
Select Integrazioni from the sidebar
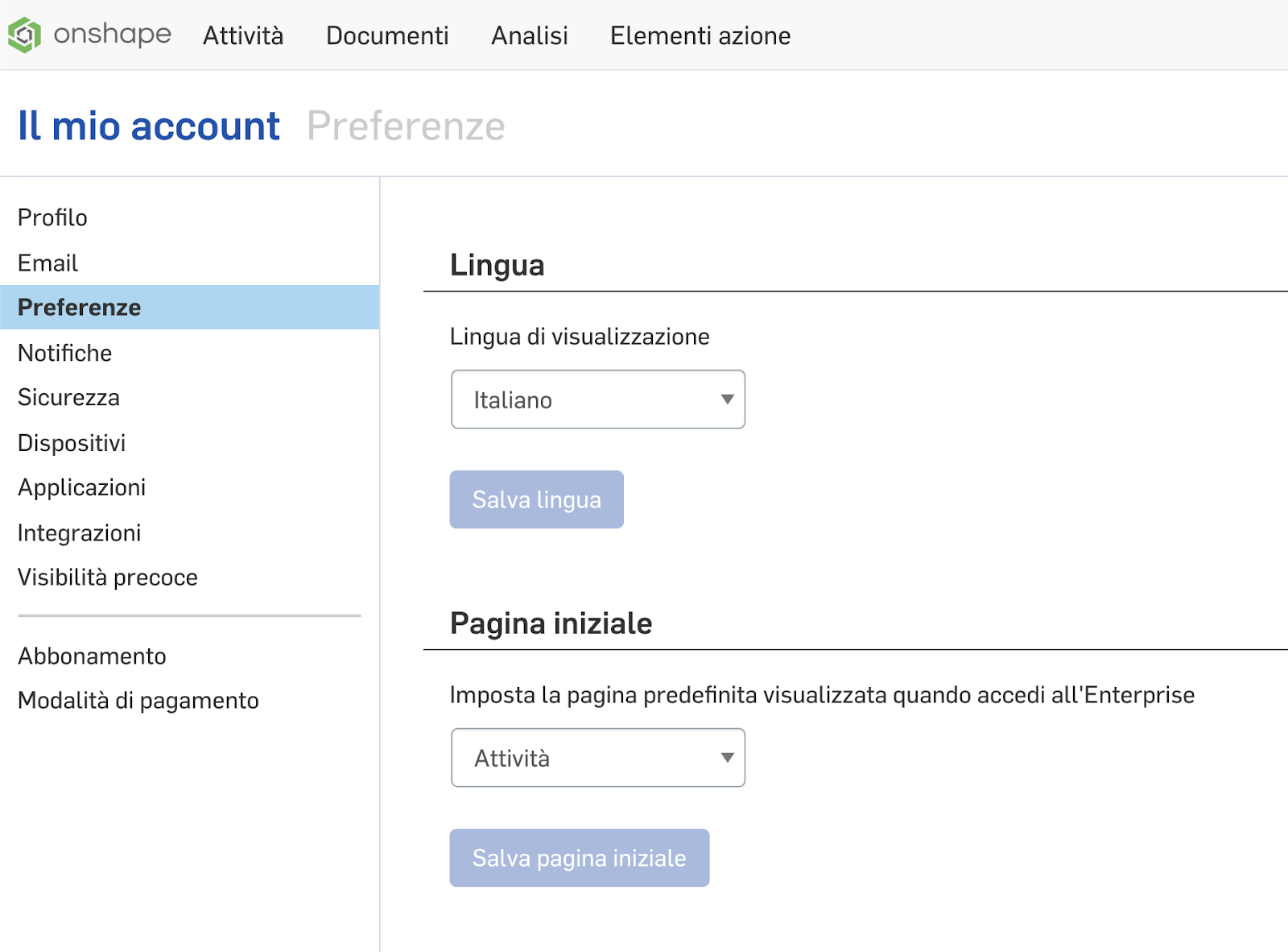click(x=80, y=532)
